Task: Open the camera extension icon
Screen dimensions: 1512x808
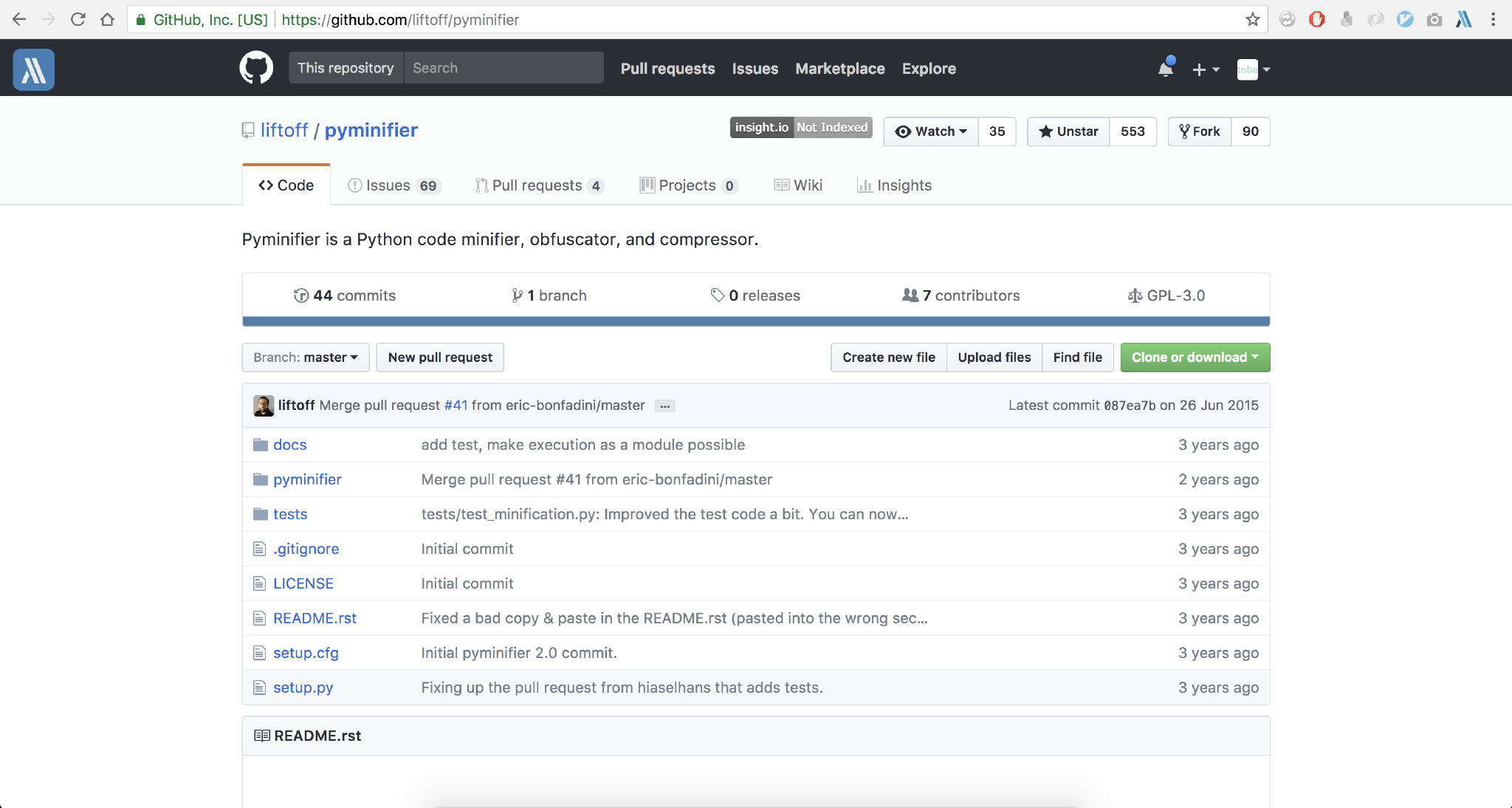Action: coord(1434,20)
